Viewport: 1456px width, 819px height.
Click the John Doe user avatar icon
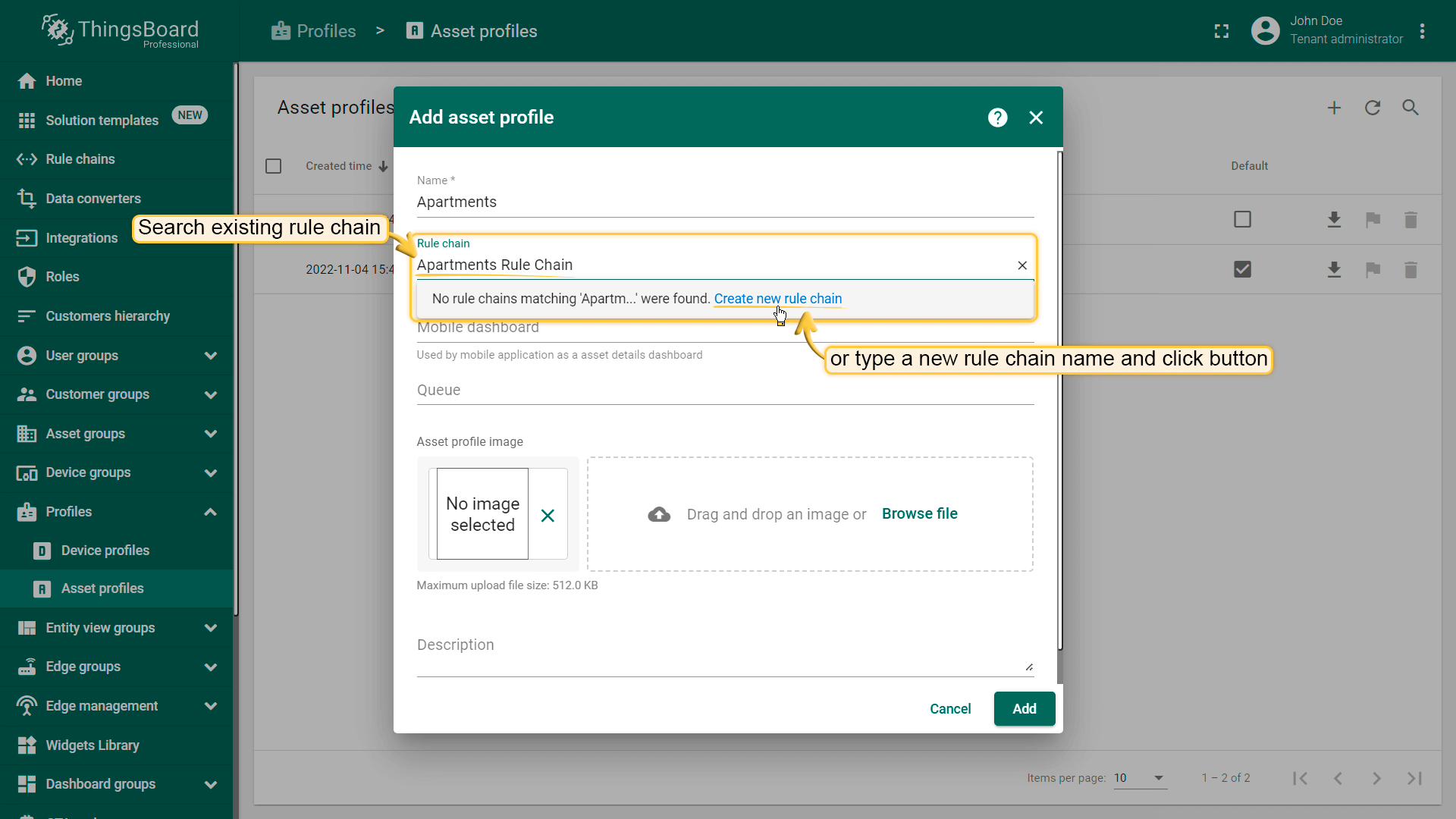coord(1265,31)
